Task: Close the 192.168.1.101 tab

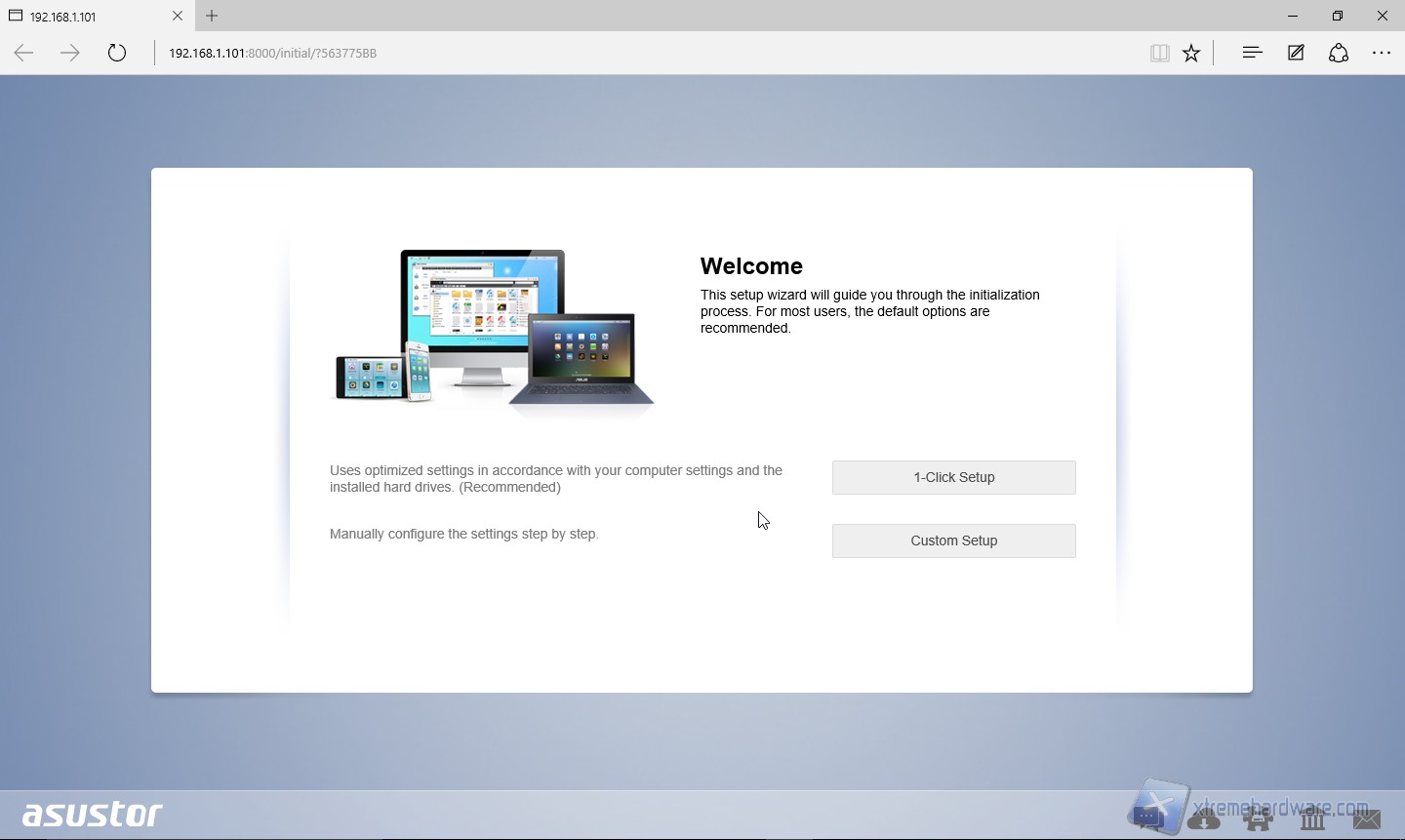Action: 178,16
